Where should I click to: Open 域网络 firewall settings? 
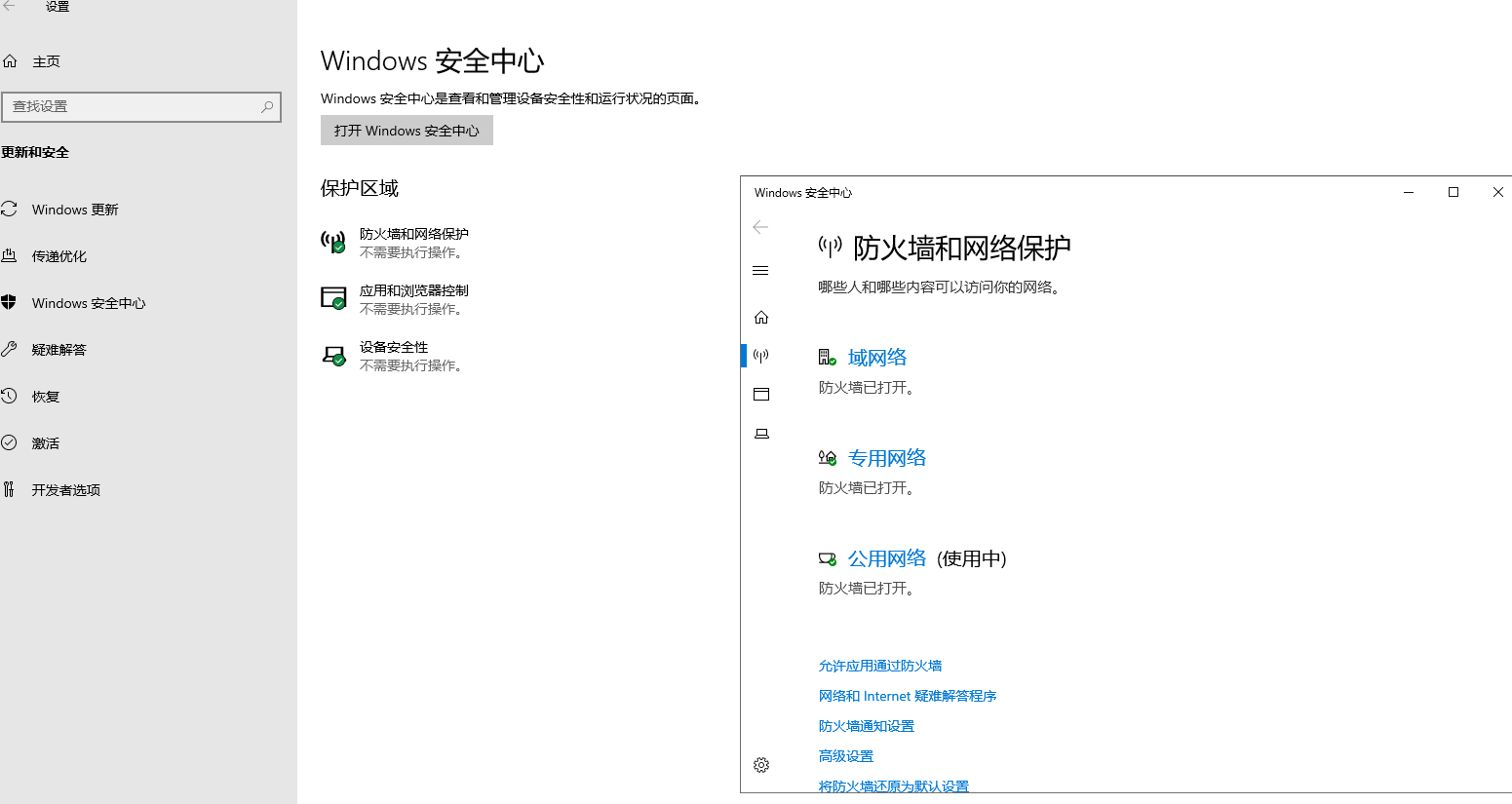click(x=876, y=358)
